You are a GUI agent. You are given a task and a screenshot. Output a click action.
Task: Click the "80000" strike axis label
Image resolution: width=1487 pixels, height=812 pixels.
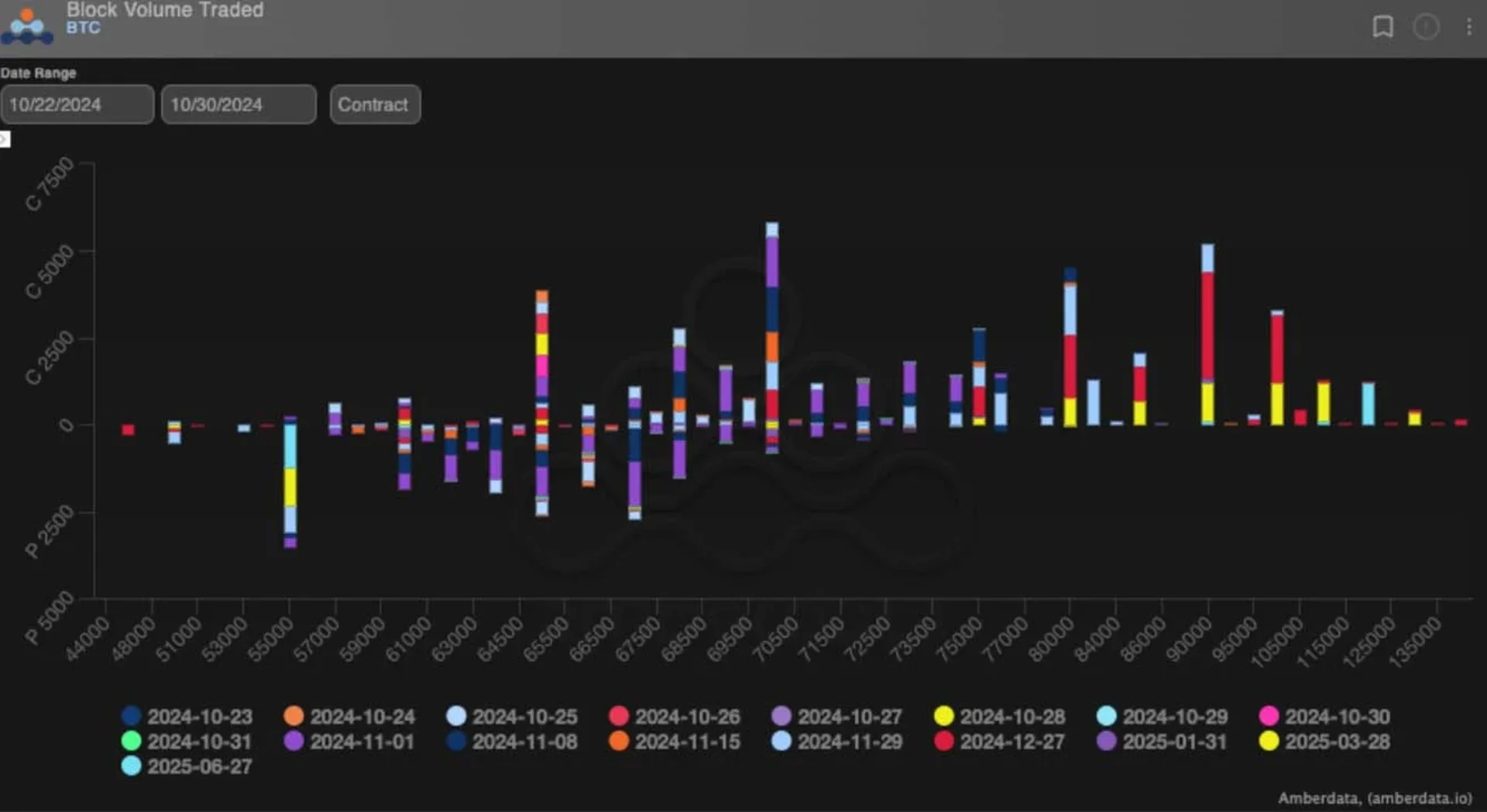(1052, 639)
